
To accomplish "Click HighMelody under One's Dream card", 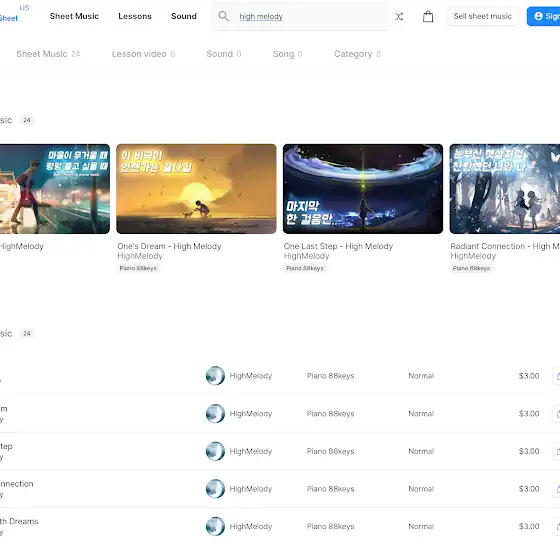I will pos(140,256).
